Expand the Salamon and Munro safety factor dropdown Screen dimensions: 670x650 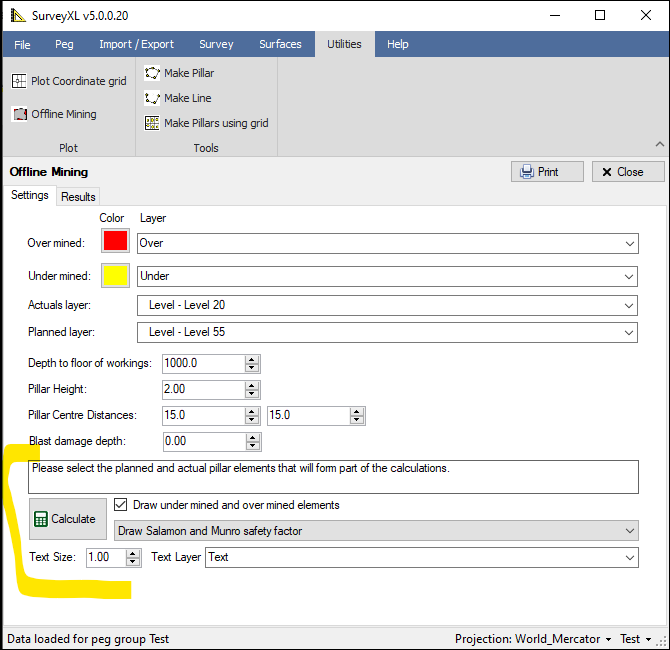tap(629, 531)
